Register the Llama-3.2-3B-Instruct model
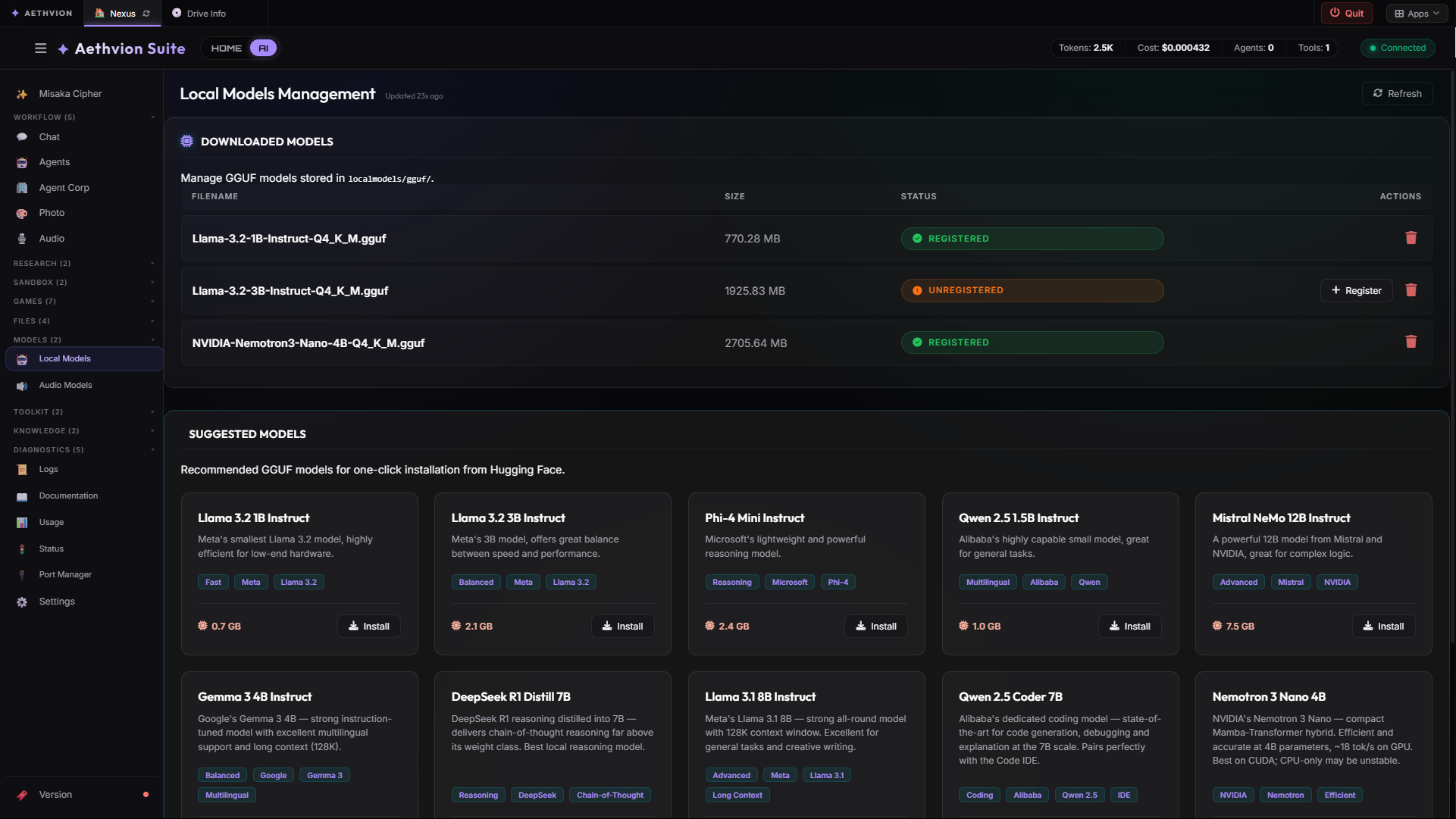 (1356, 291)
